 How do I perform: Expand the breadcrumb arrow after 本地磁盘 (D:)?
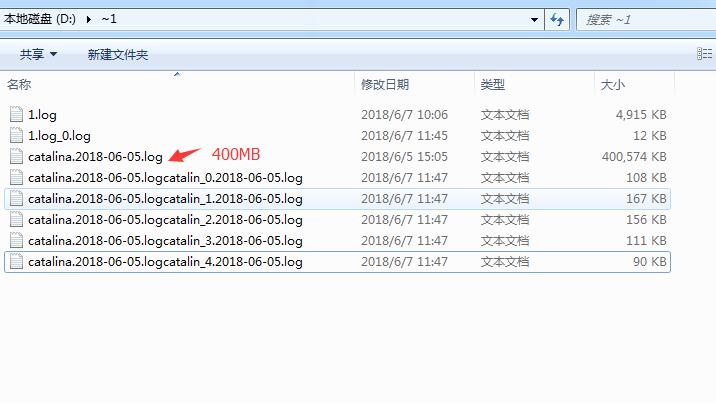pos(89,19)
